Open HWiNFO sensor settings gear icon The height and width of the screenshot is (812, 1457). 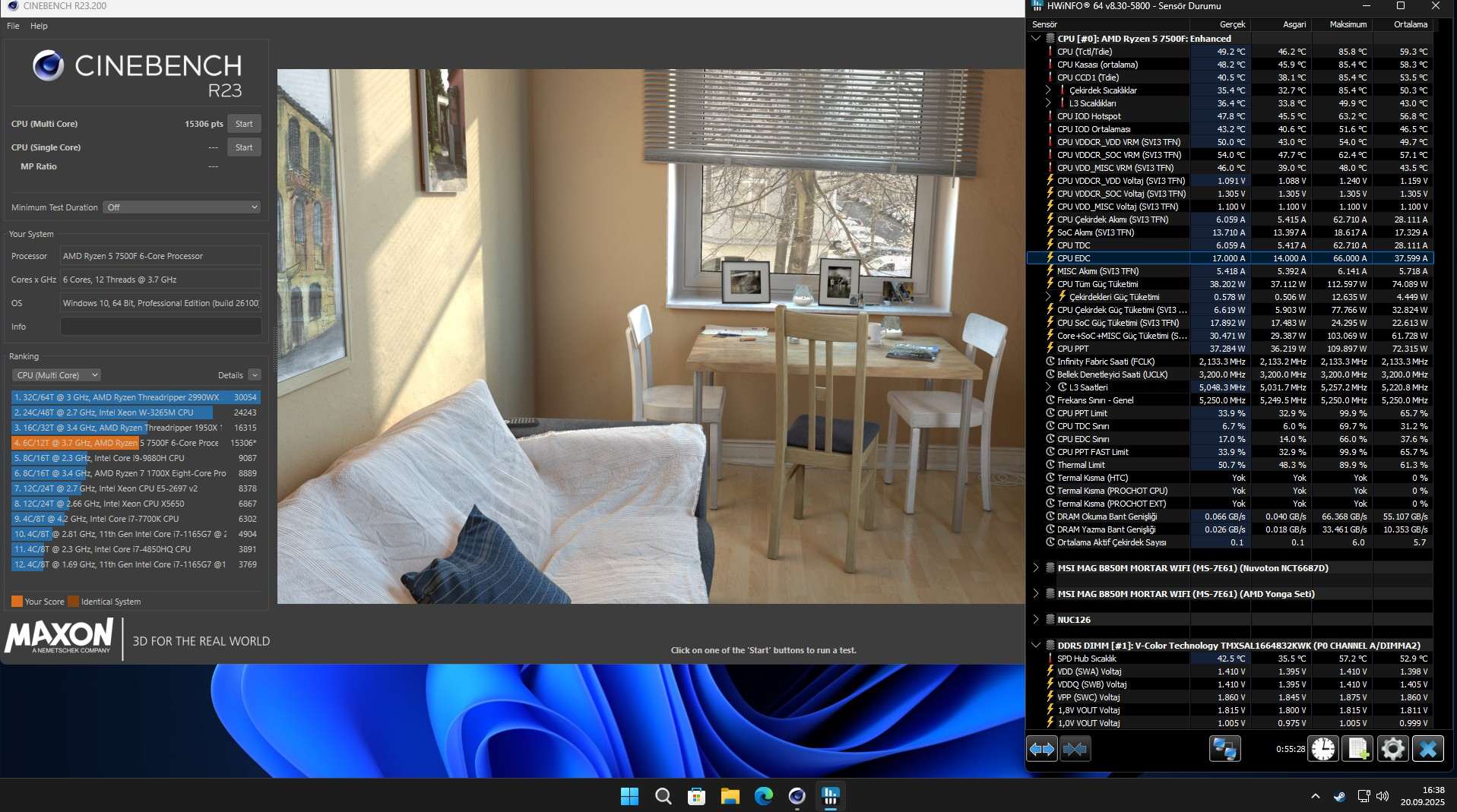[x=1392, y=749]
